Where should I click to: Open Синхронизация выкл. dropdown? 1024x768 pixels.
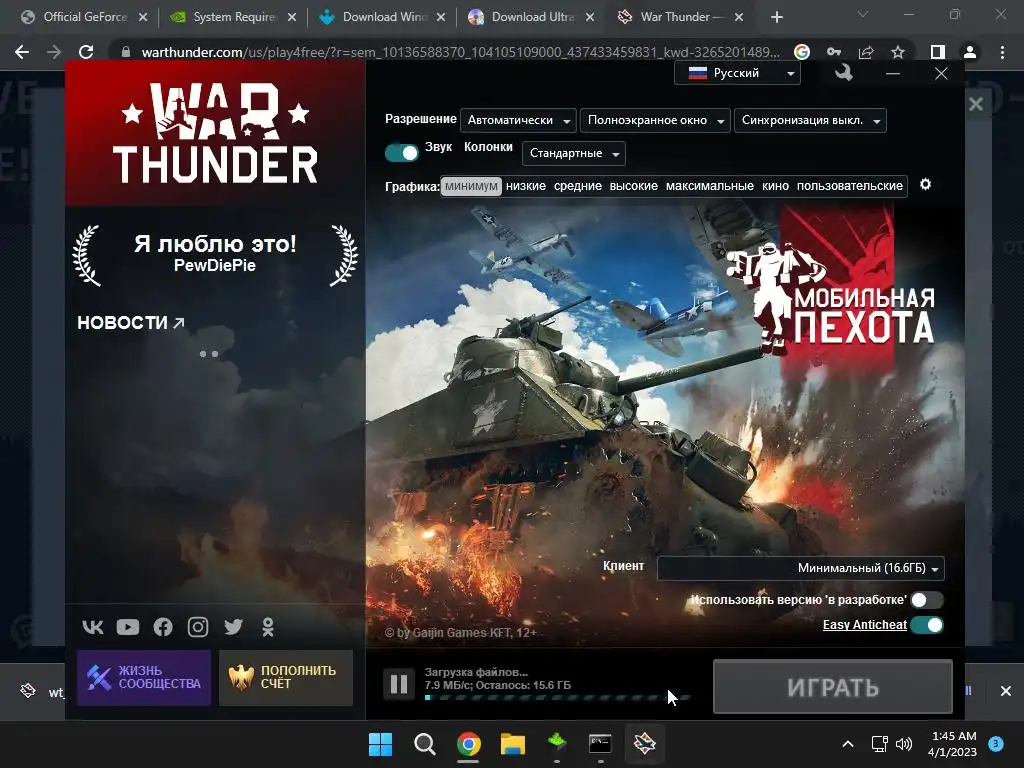810,120
